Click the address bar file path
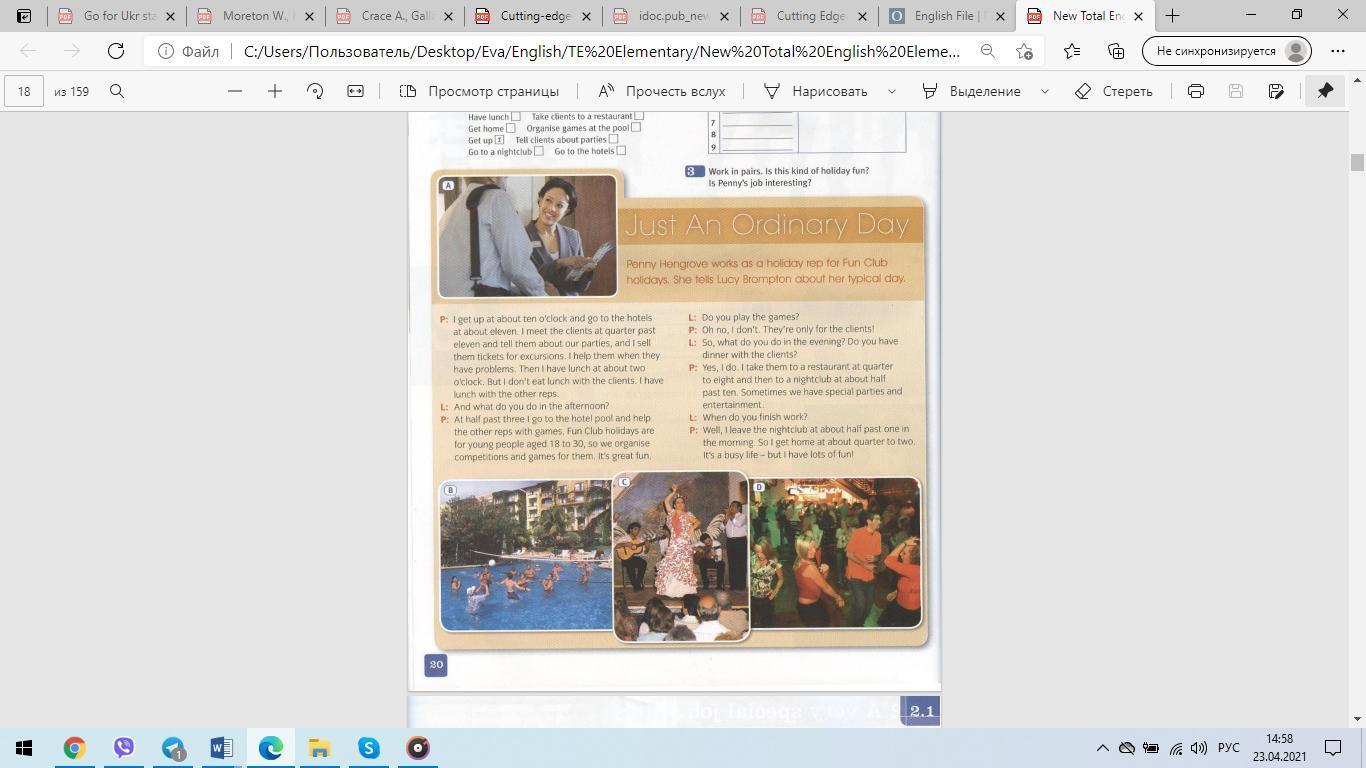The image size is (1366, 768). (x=602, y=51)
